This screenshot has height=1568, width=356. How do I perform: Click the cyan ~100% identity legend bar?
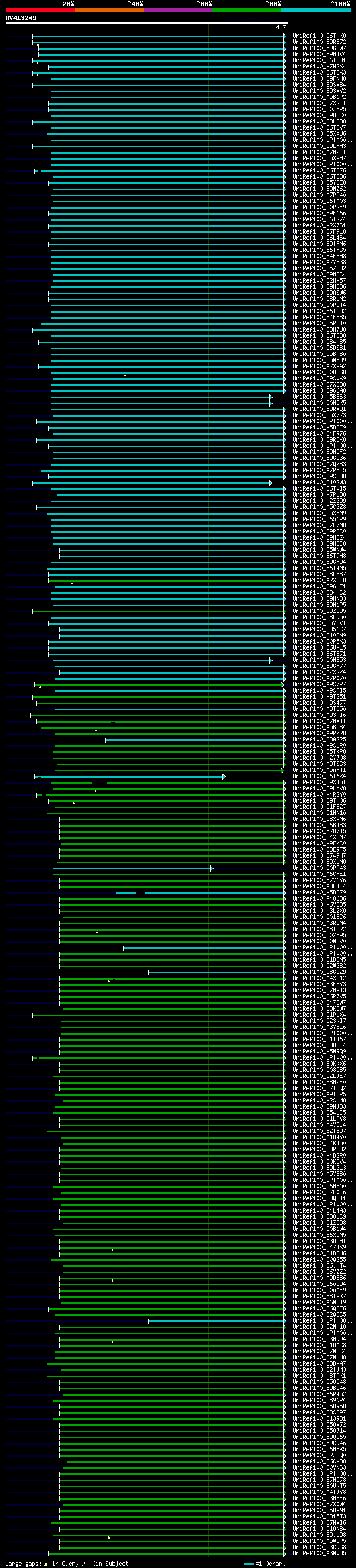316,10
